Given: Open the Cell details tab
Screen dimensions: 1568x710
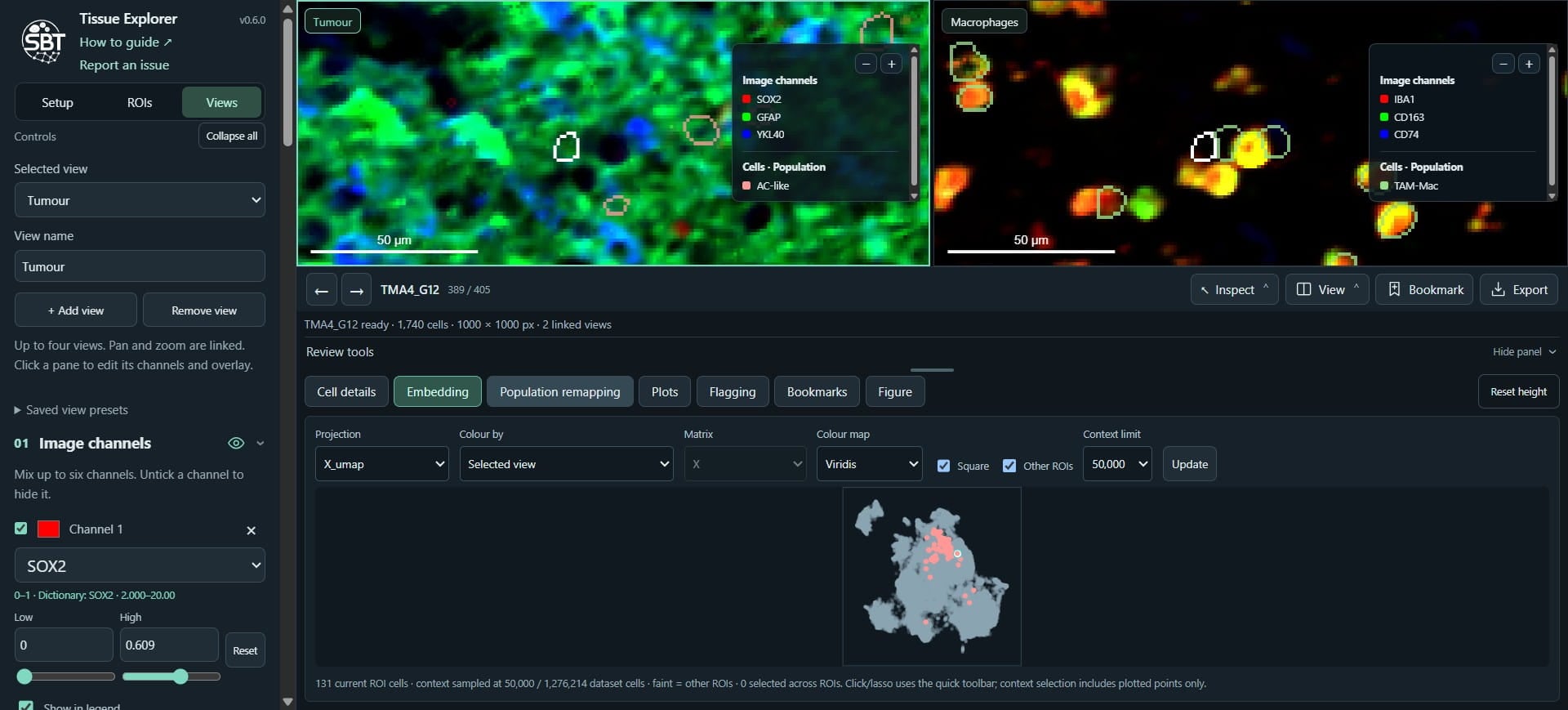Looking at the screenshot, I should tap(346, 392).
